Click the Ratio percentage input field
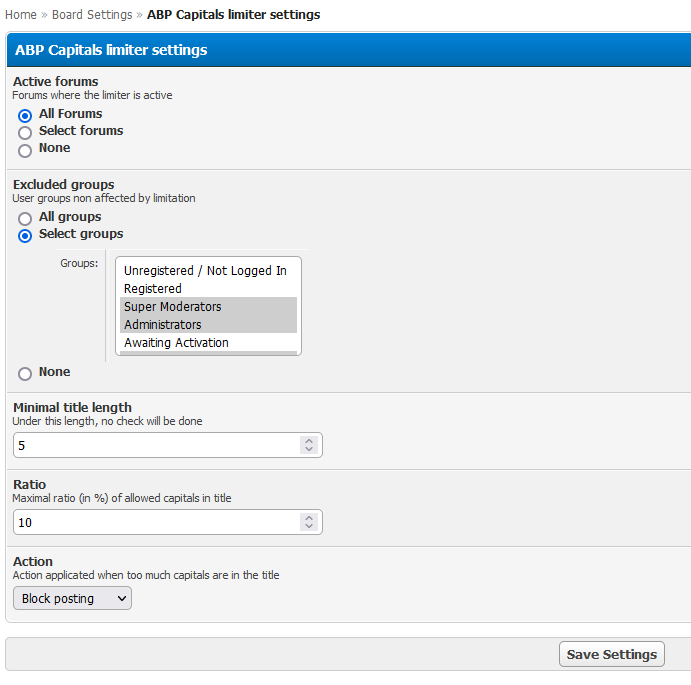Viewport: 691px width, 685px height. click(x=155, y=522)
